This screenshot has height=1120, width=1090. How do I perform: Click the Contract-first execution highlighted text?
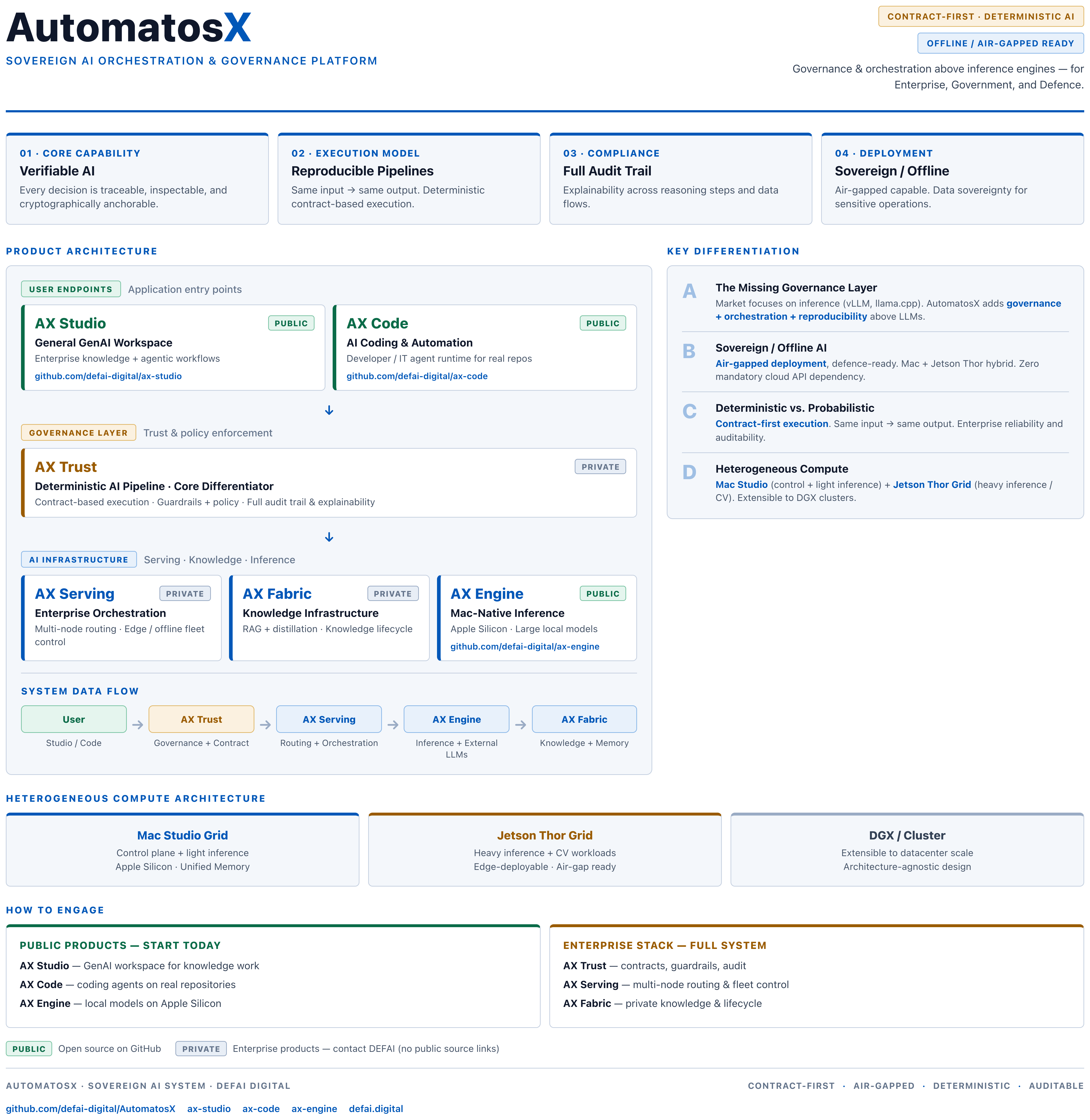click(x=772, y=424)
